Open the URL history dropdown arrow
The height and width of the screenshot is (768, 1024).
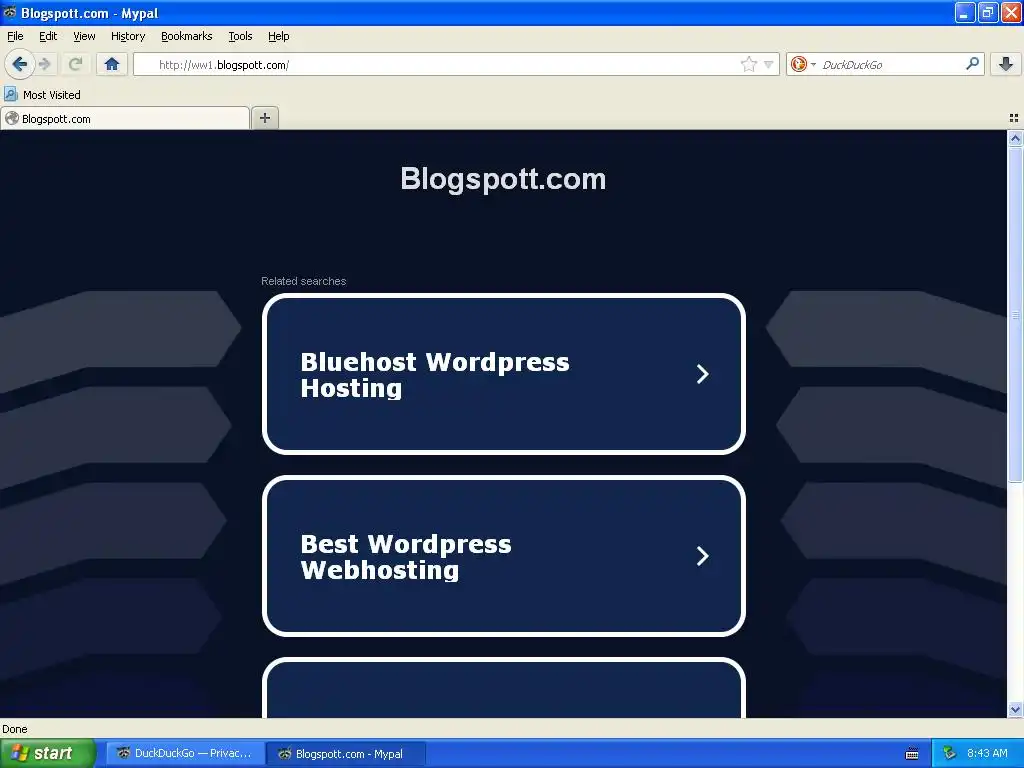[x=769, y=65]
